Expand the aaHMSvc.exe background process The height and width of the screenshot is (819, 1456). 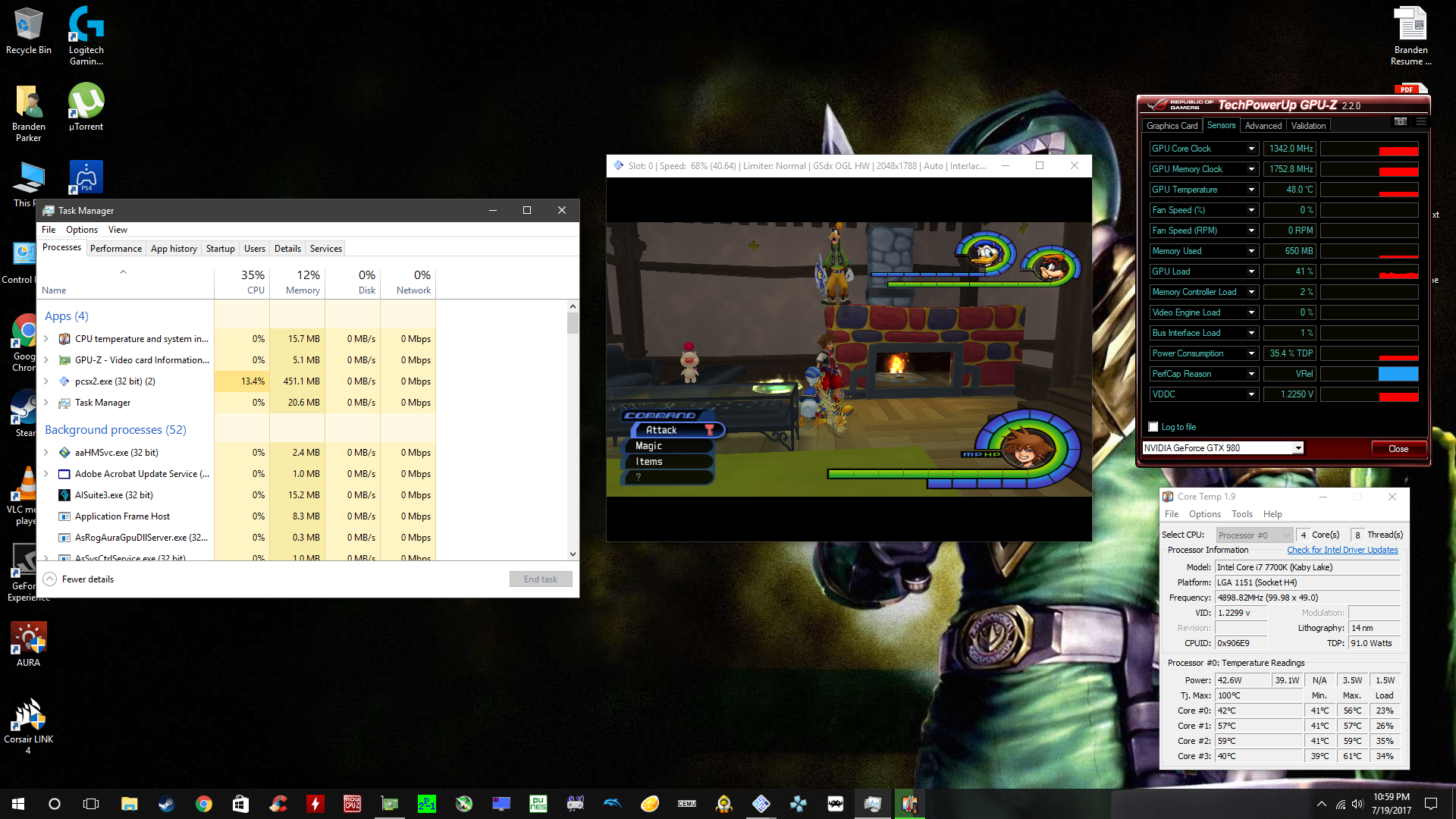click(x=46, y=453)
